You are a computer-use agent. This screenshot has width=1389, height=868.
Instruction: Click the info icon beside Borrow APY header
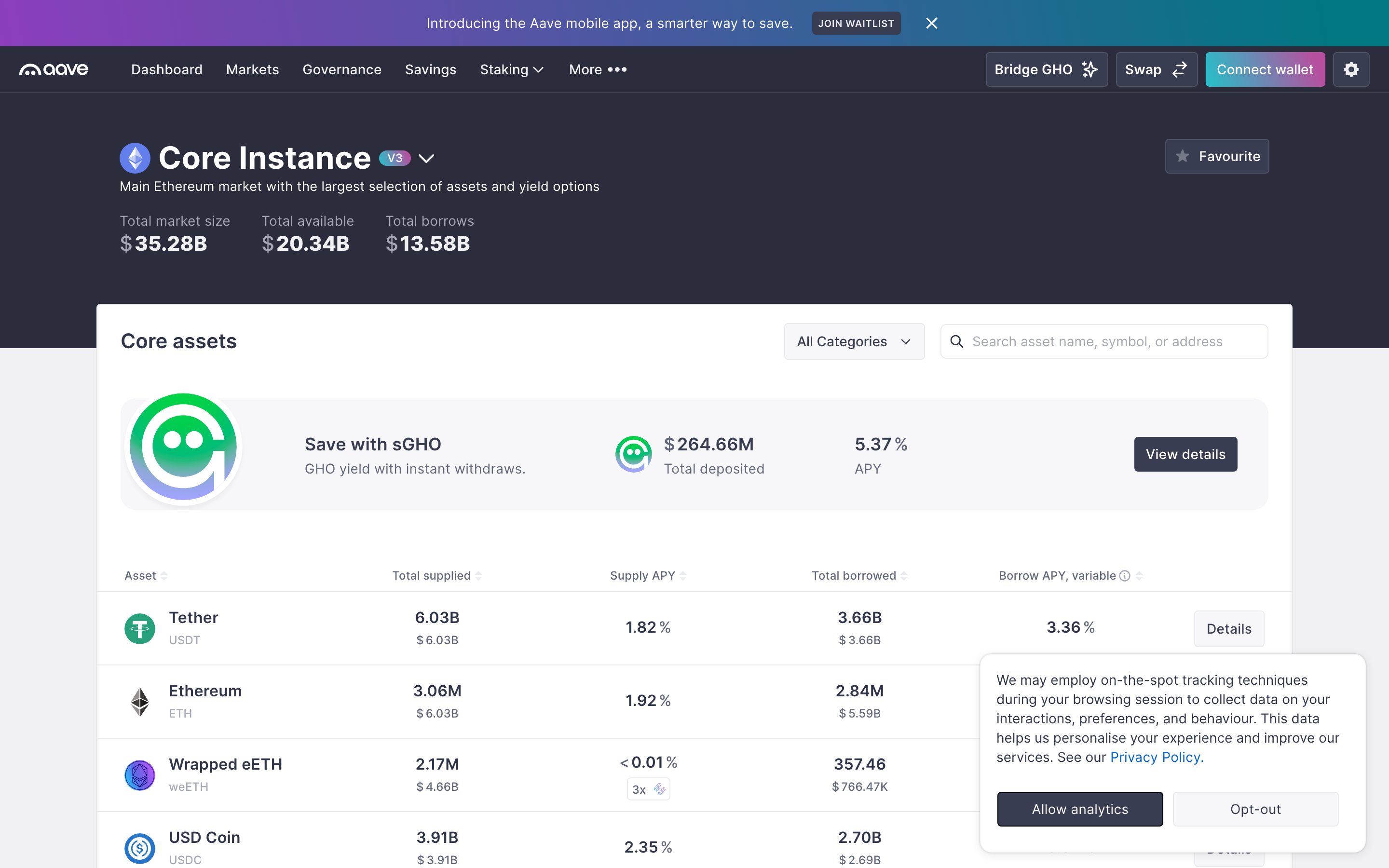pos(1124,576)
